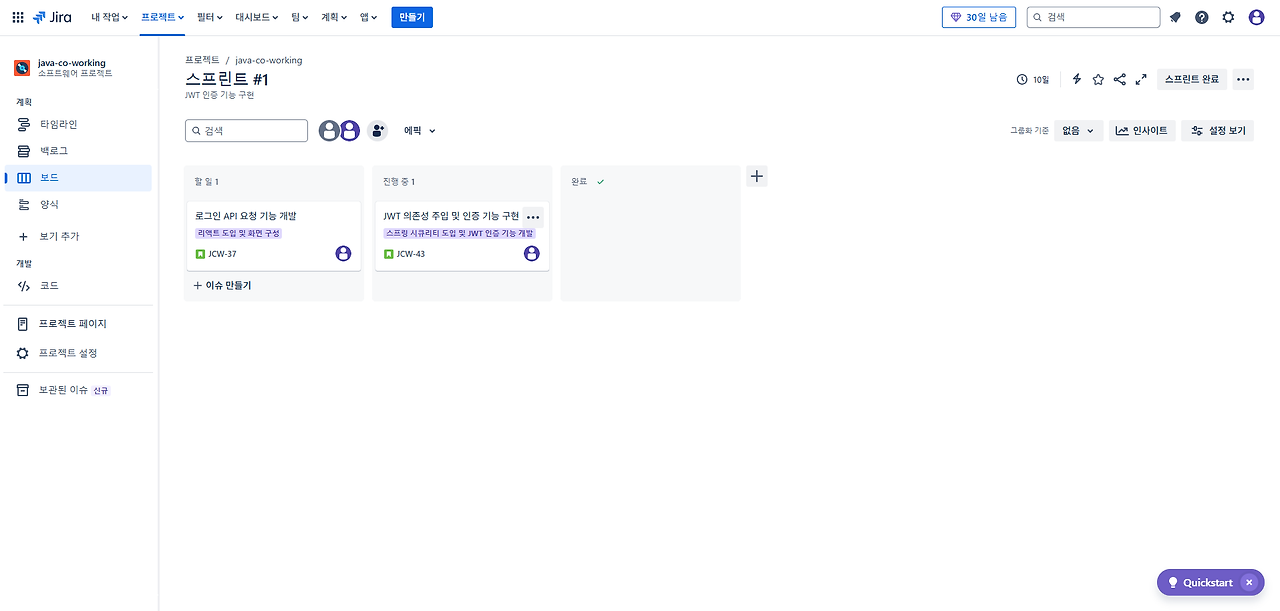Image resolution: width=1280 pixels, height=611 pixels.
Task: Click the 30일 남음 trial button
Action: pos(979,17)
